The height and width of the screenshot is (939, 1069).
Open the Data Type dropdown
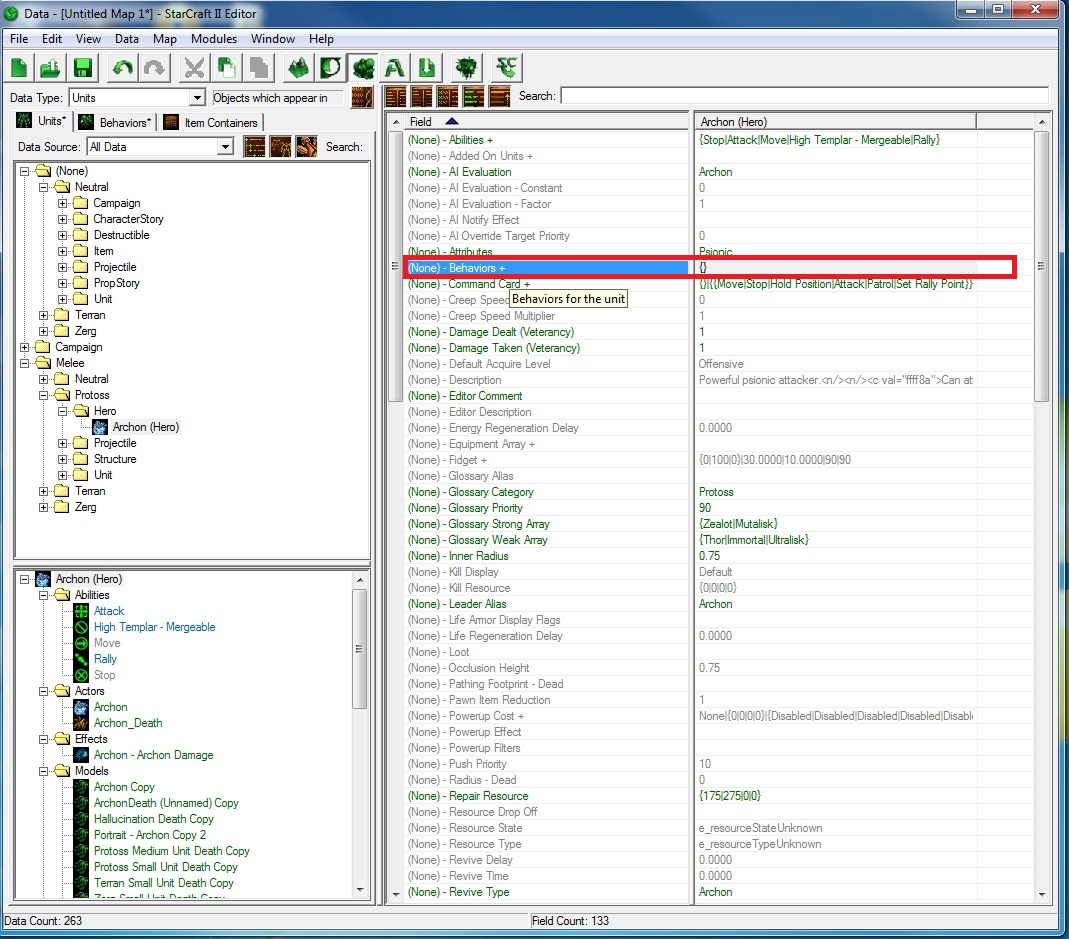197,98
